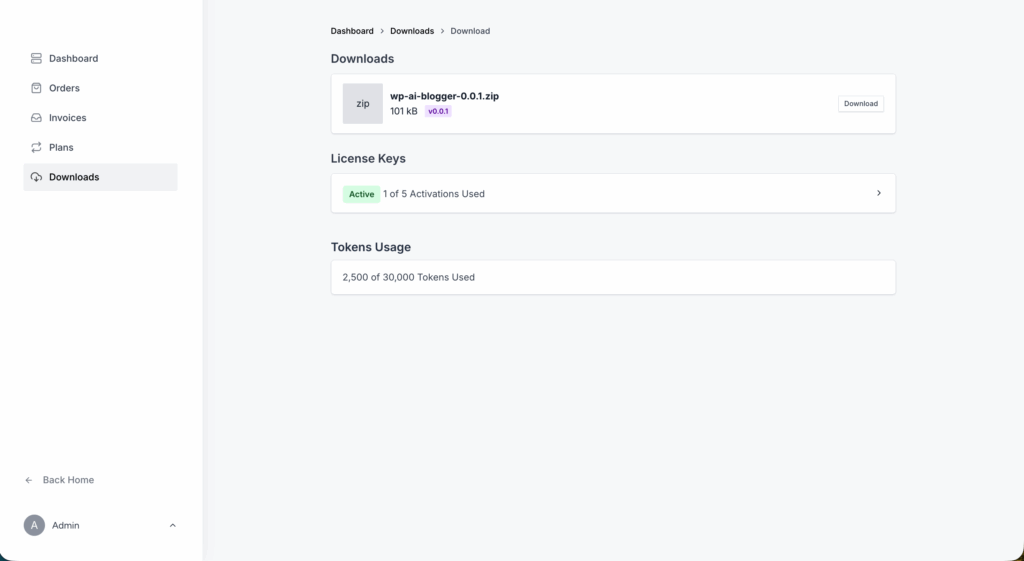Screen dimensions: 1024x561
Task: Click the Plans repeat arrows icon
Action: 37,148
